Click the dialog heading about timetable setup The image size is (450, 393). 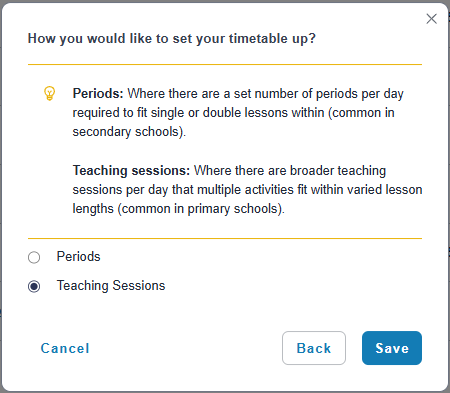pos(172,39)
